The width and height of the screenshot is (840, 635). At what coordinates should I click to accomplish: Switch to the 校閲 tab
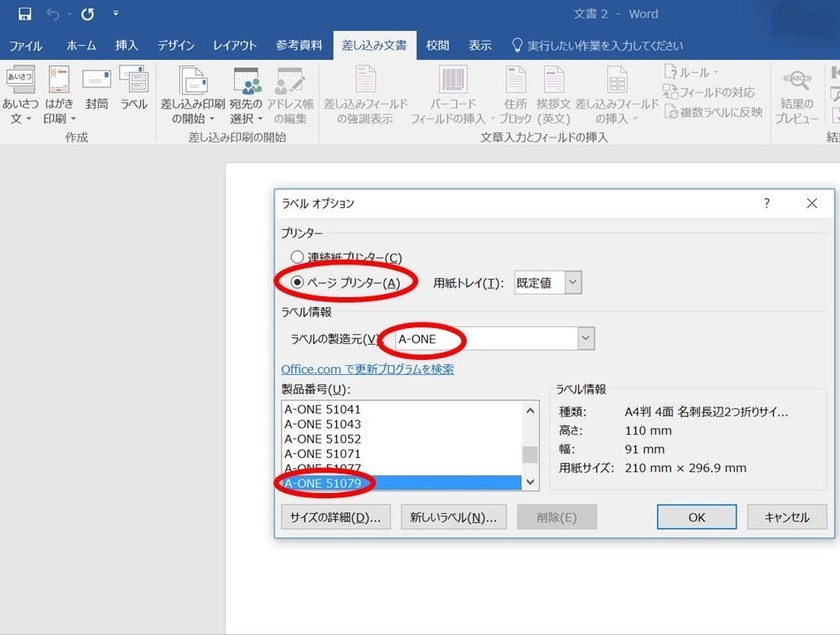[x=437, y=46]
